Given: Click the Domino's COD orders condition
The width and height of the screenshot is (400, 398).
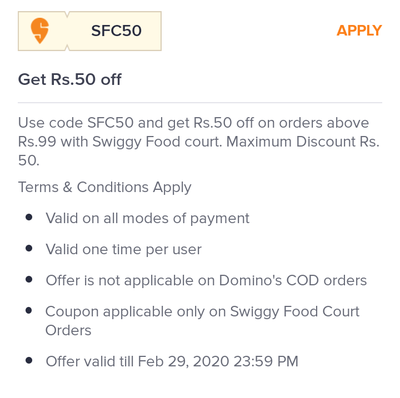Looking at the screenshot, I should pyautogui.click(x=206, y=280).
